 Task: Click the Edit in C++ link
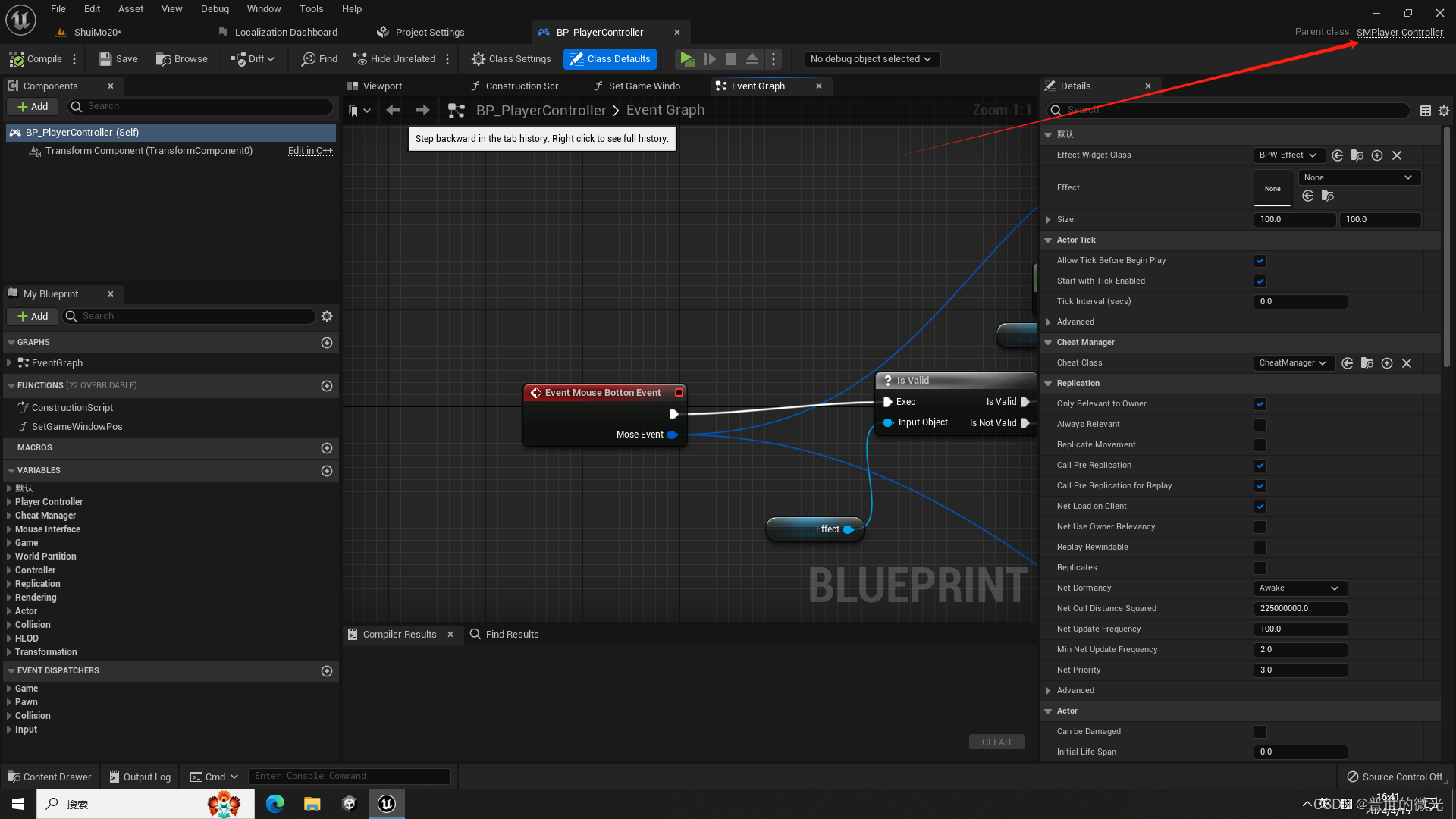click(310, 151)
